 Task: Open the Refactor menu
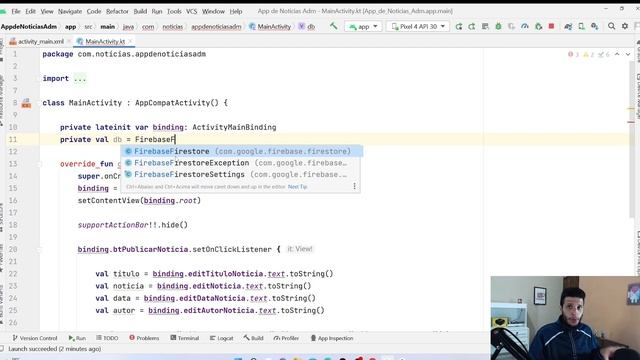(117, 11)
